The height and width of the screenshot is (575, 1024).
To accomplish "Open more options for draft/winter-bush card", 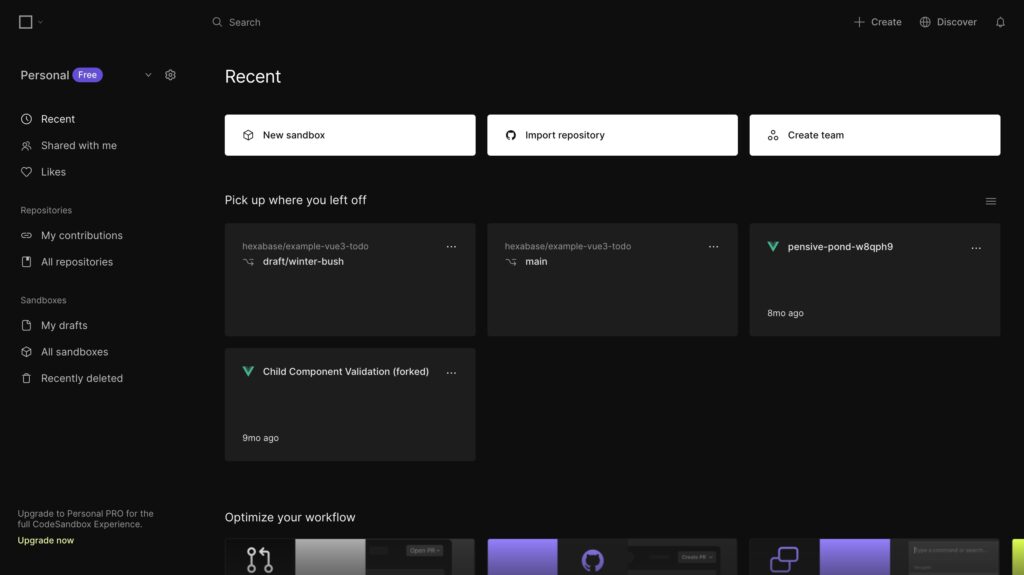I will (x=451, y=247).
